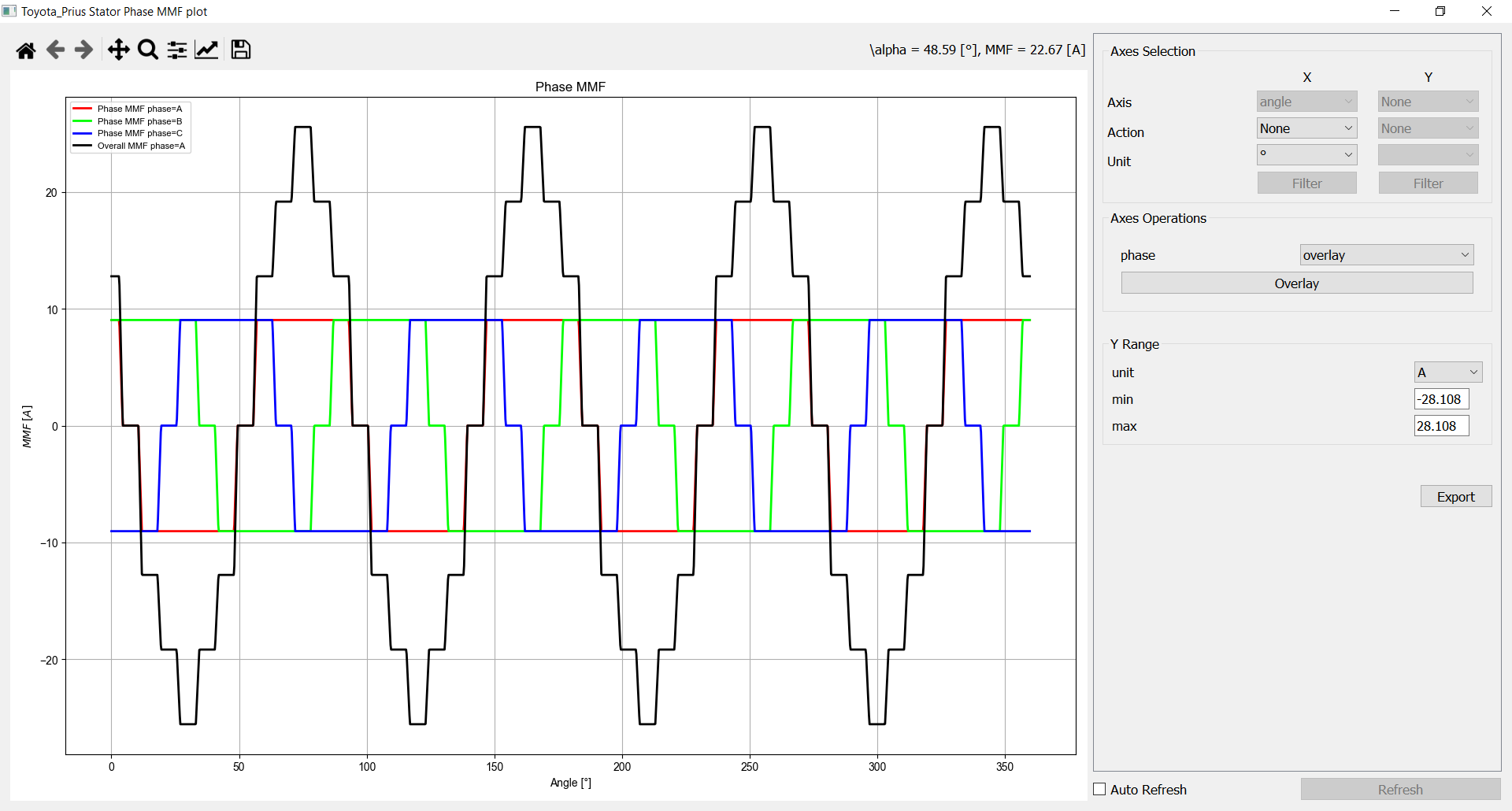Open the Y Axis None dropdown

point(1428,102)
